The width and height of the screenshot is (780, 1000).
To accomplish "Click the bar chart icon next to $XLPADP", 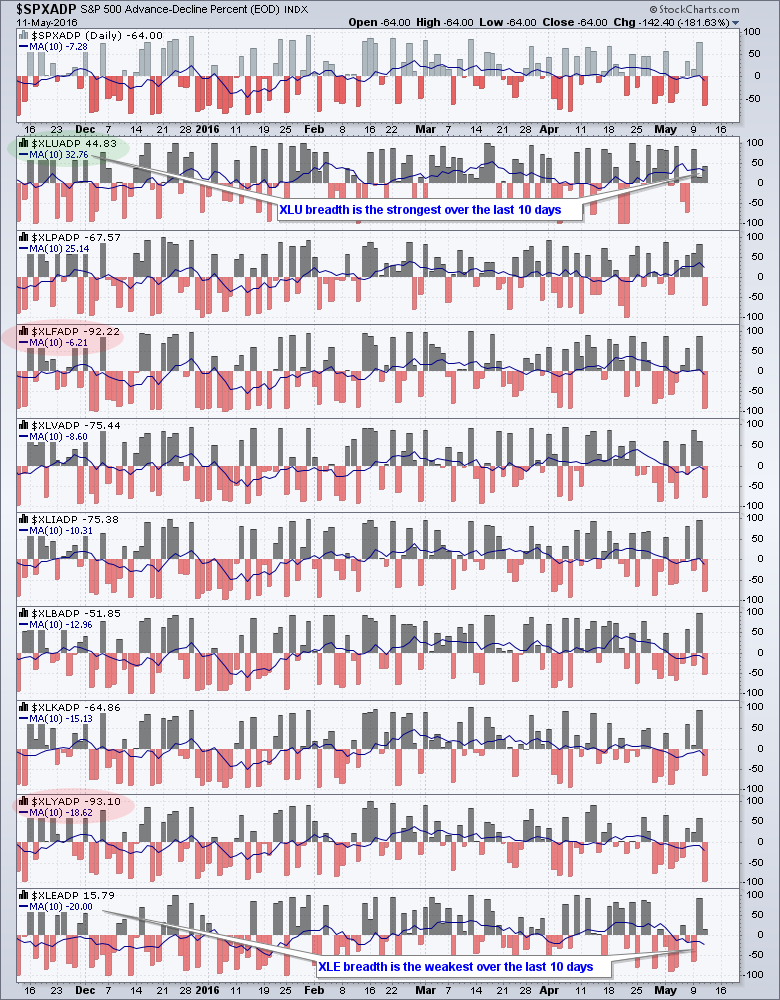I will pyautogui.click(x=24, y=237).
